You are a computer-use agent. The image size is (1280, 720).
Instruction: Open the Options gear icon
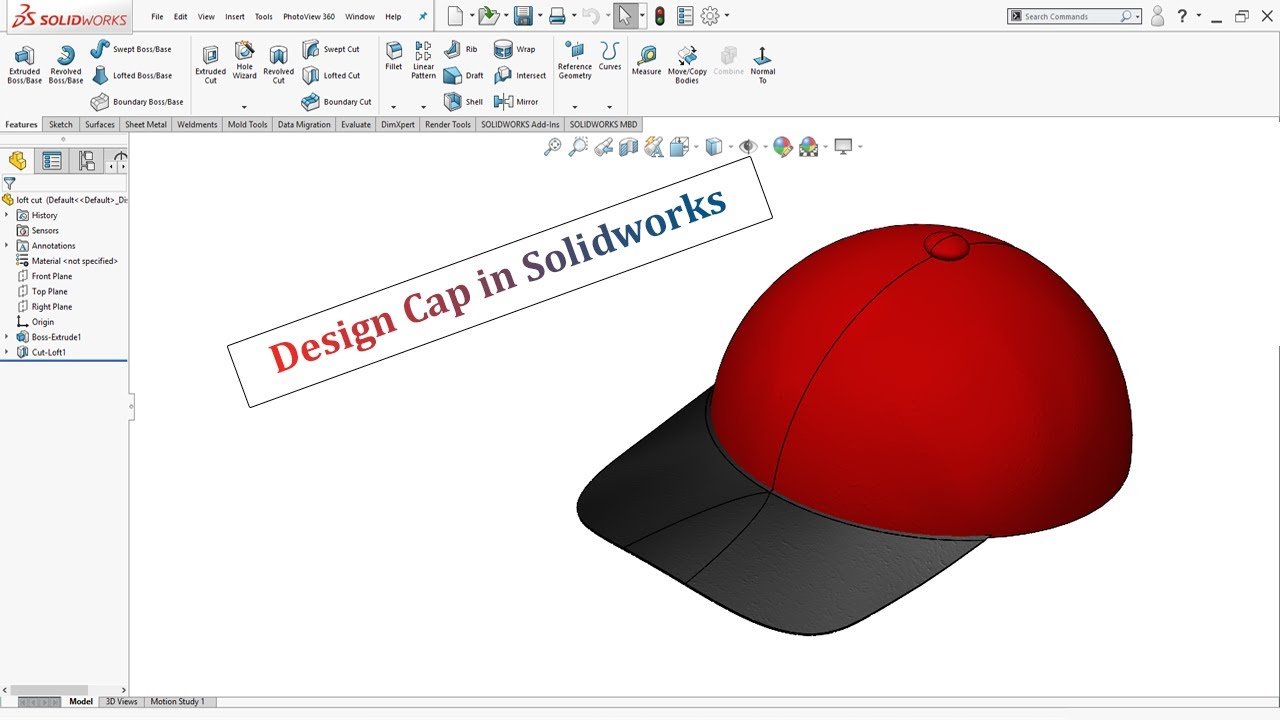pyautogui.click(x=710, y=16)
